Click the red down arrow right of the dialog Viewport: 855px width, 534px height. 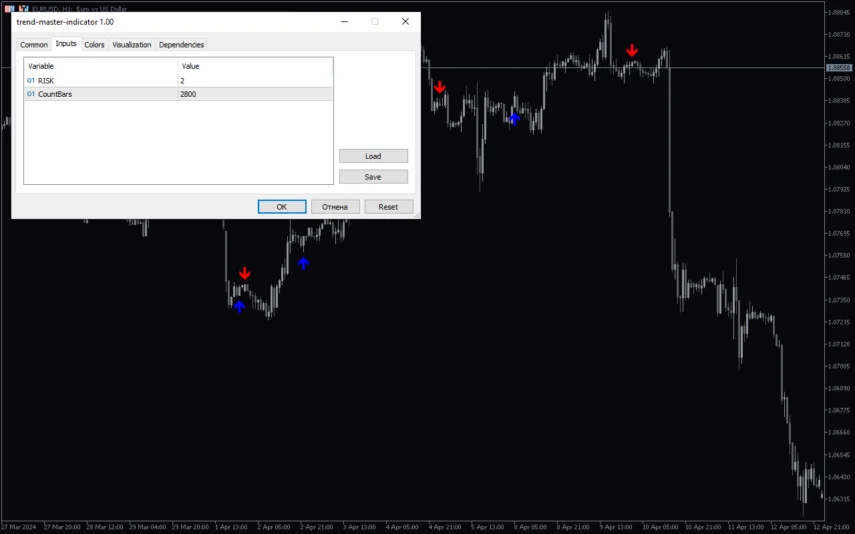click(x=439, y=87)
